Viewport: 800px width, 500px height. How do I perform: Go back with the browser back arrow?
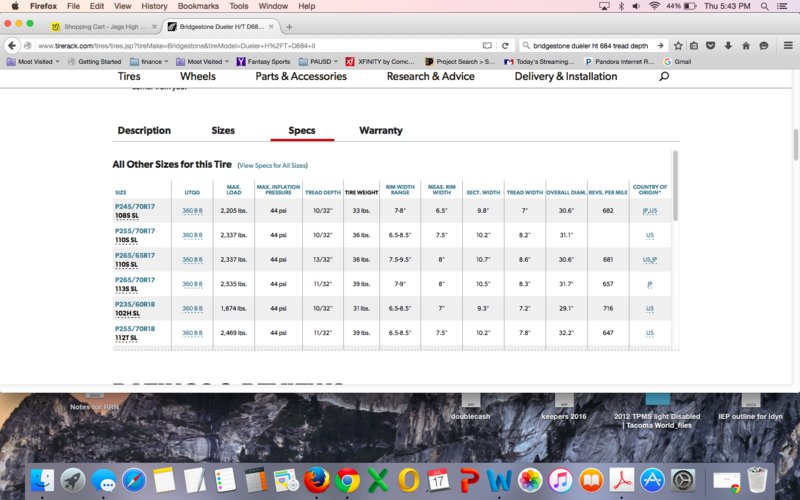(12, 45)
